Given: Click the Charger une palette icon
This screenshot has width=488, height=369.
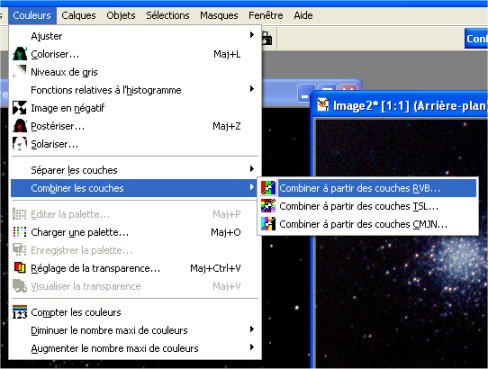Looking at the screenshot, I should tap(19, 232).
